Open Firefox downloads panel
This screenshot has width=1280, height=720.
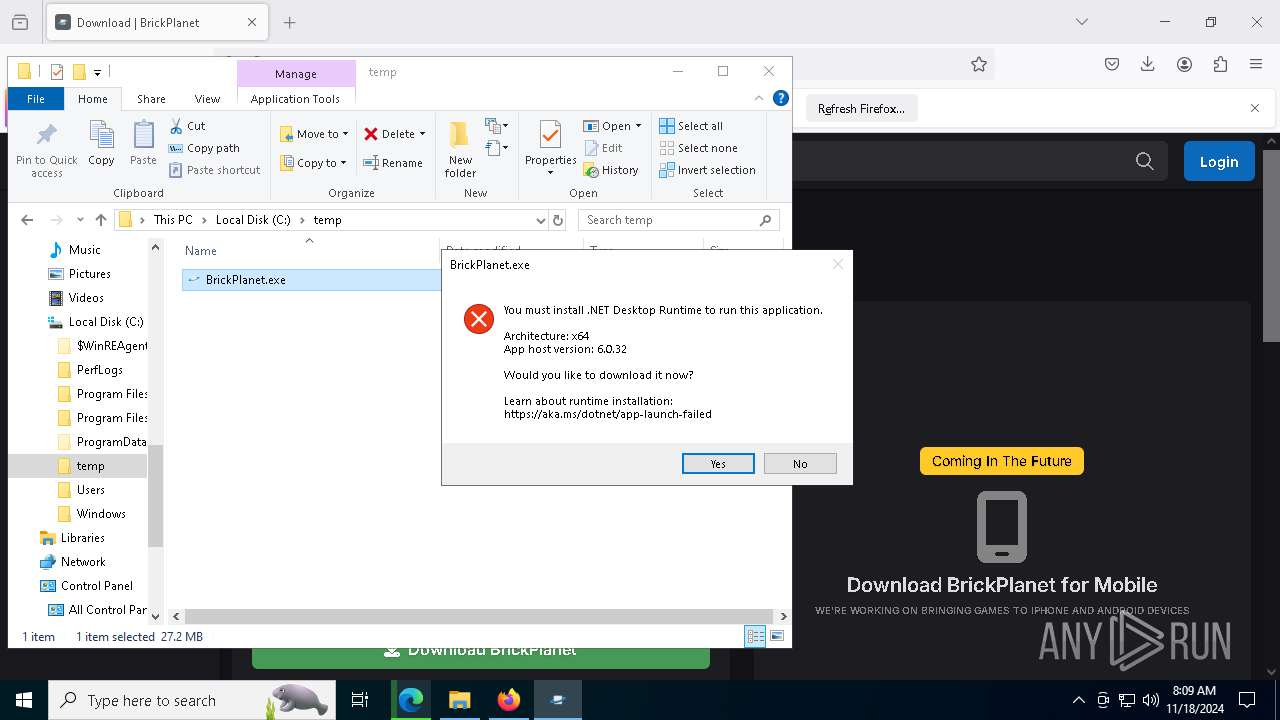(x=1147, y=64)
